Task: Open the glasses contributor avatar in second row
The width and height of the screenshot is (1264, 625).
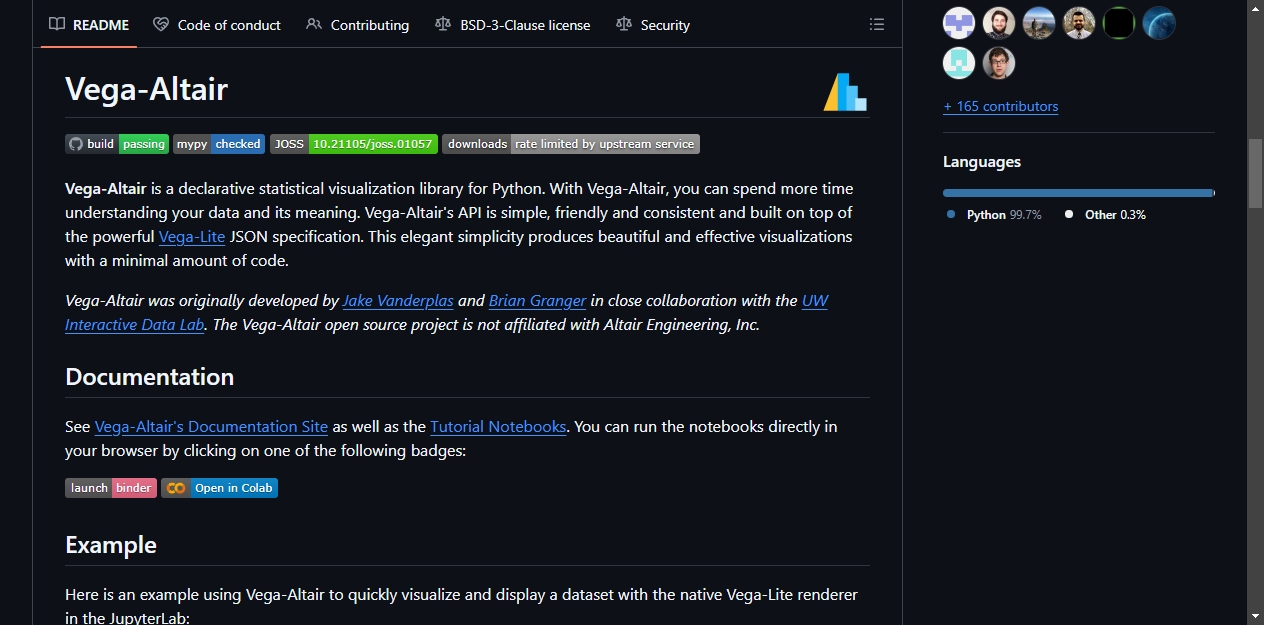Action: [999, 63]
